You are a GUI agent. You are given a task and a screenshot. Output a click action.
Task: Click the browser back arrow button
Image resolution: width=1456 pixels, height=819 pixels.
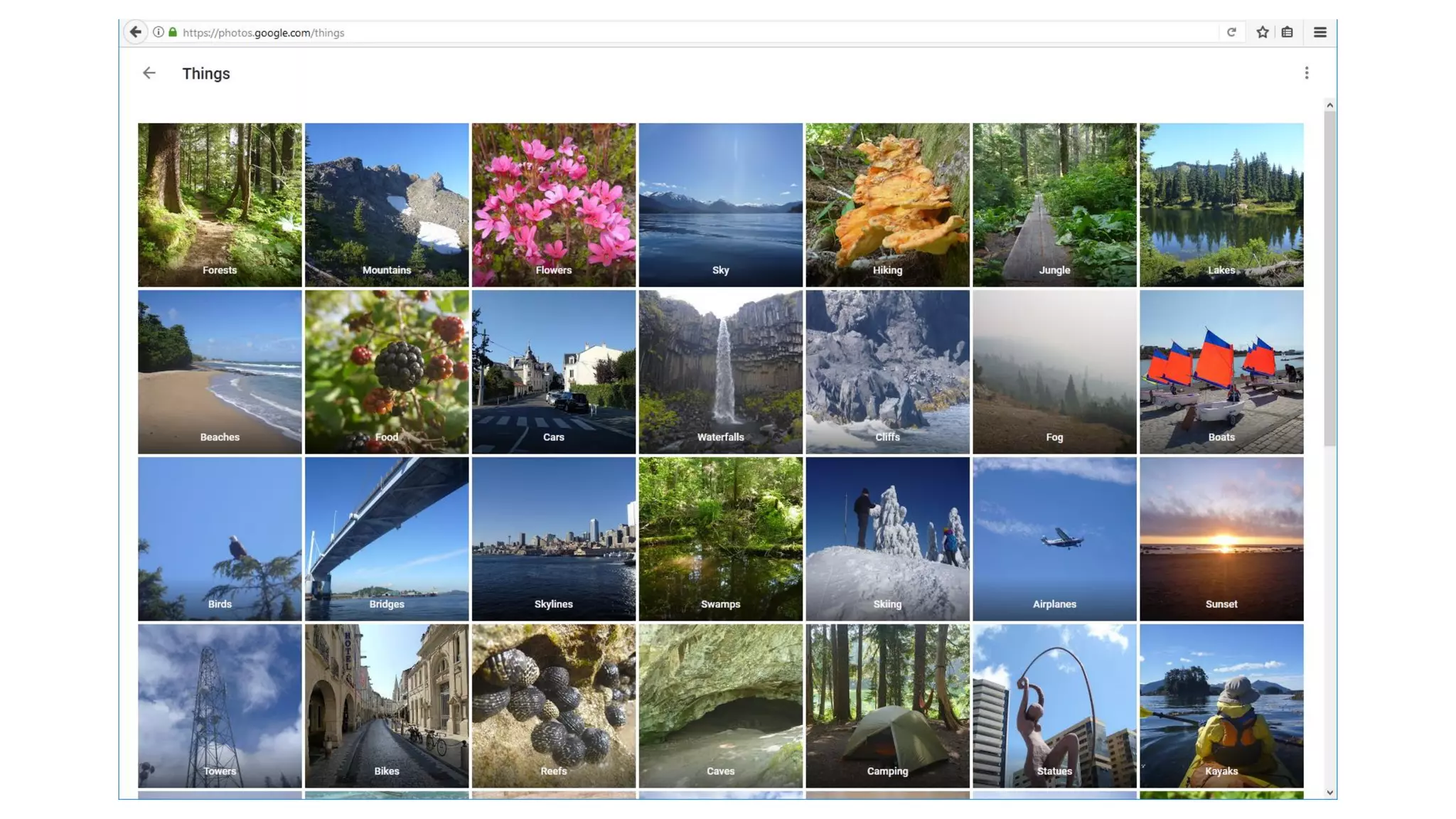pos(135,32)
